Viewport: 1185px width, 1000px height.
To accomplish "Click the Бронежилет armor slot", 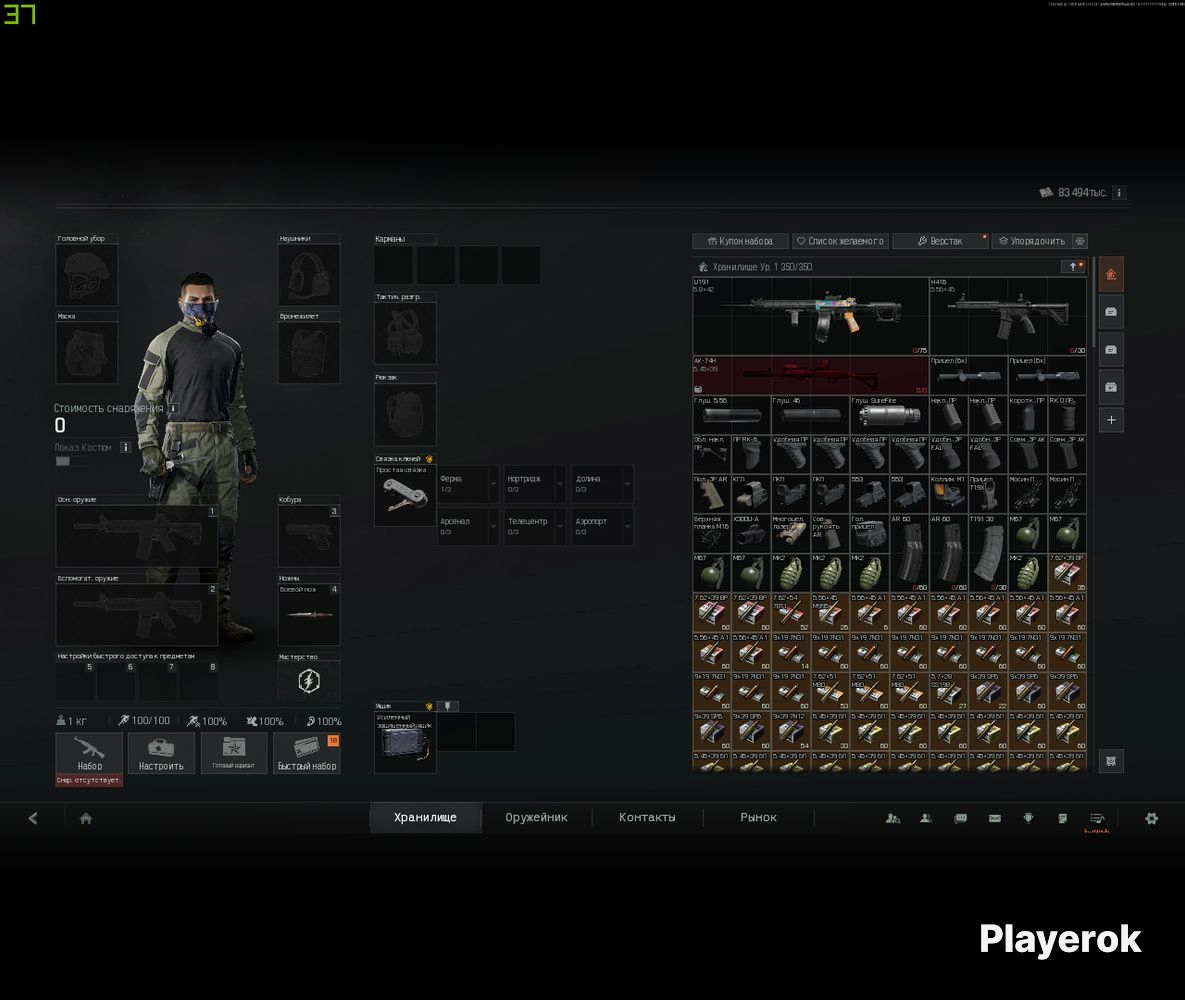I will (308, 353).
